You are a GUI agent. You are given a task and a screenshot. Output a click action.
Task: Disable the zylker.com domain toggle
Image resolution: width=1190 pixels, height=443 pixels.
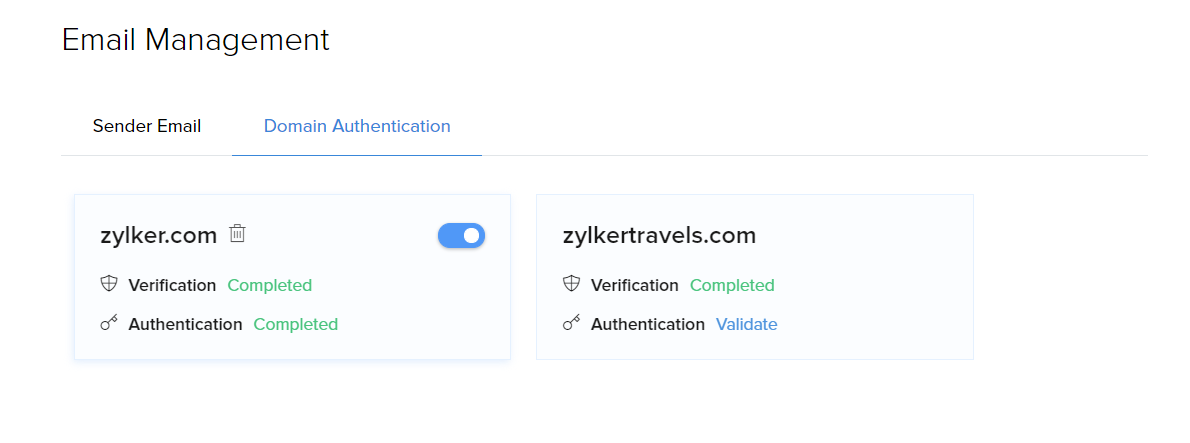[461, 236]
